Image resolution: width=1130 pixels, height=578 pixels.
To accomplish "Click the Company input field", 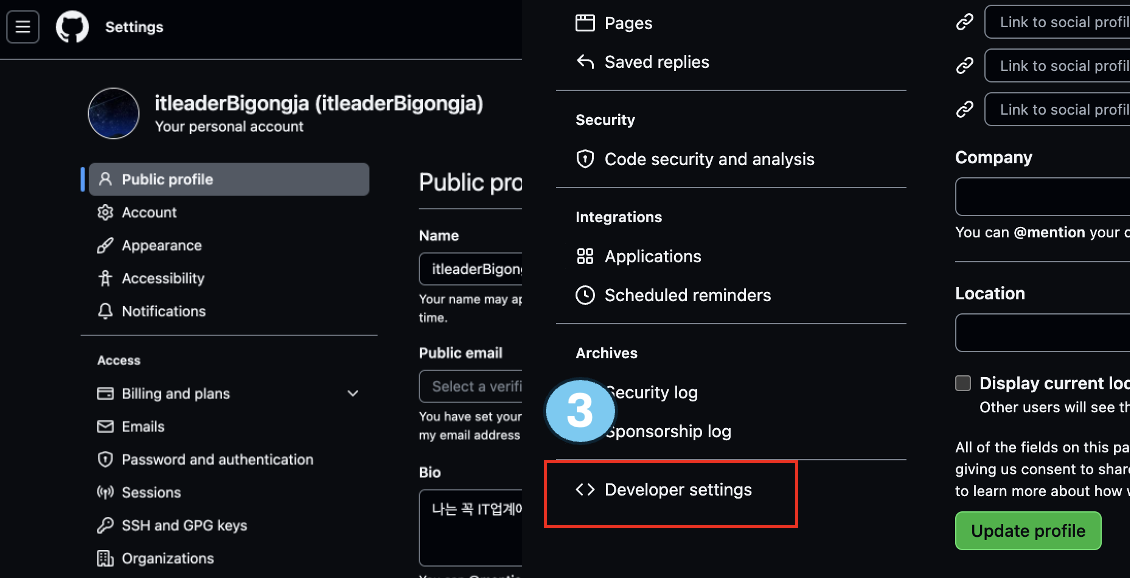I will [x=1043, y=197].
